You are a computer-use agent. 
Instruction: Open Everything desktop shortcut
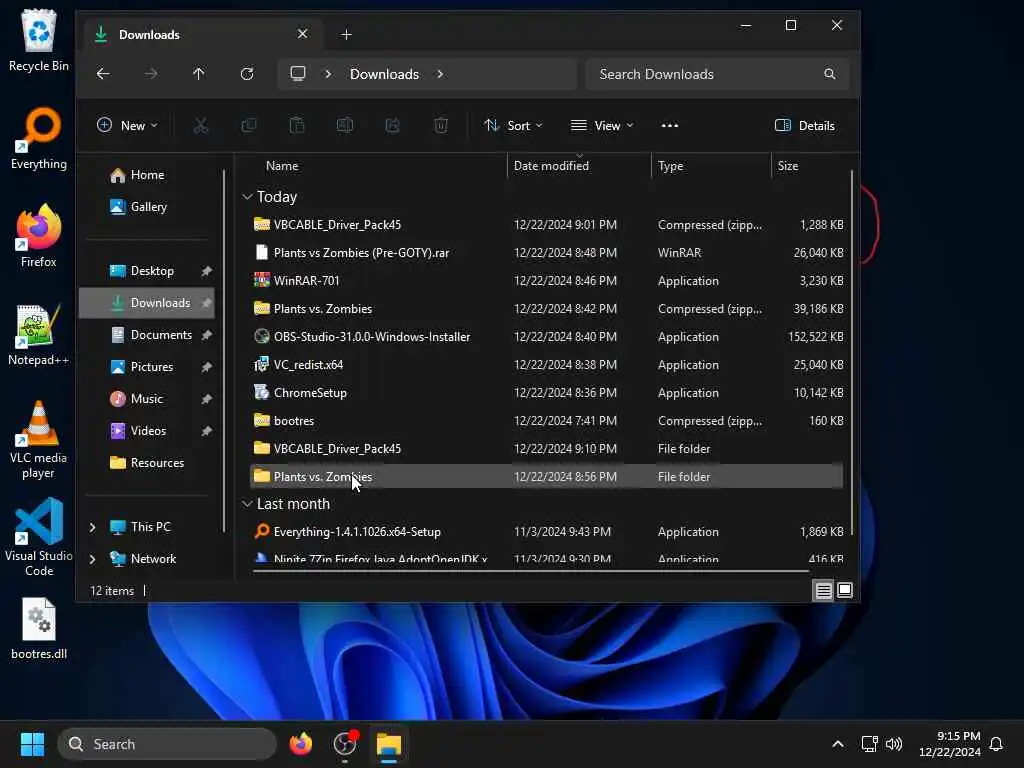(x=39, y=138)
